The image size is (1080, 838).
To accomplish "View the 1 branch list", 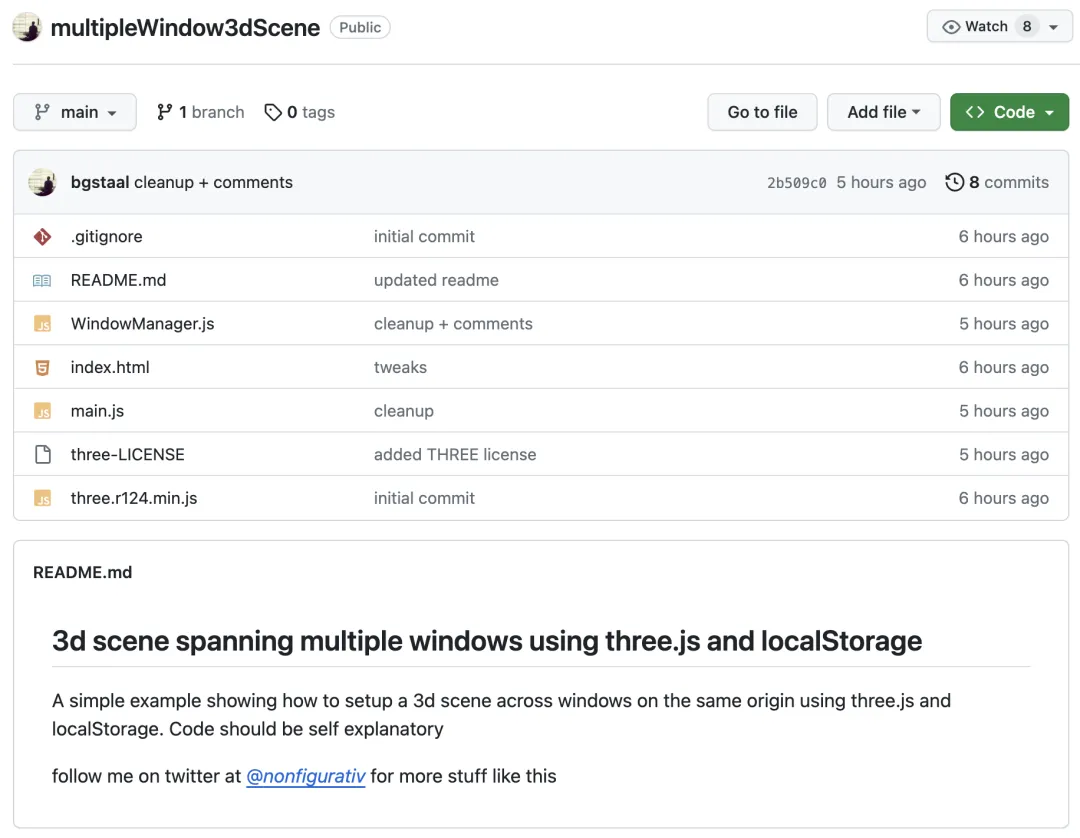I will (201, 112).
